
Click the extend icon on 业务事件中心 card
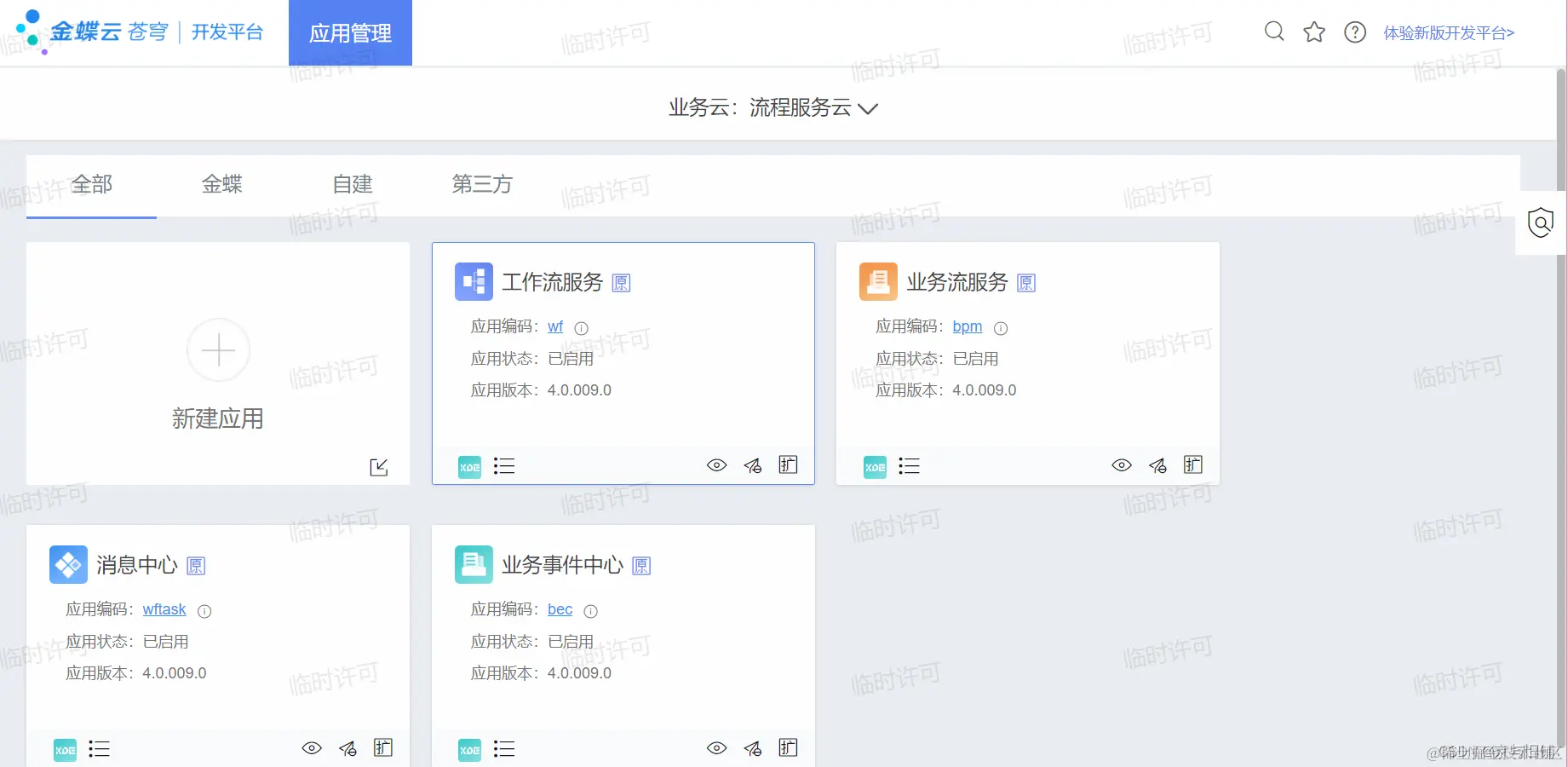click(x=789, y=747)
